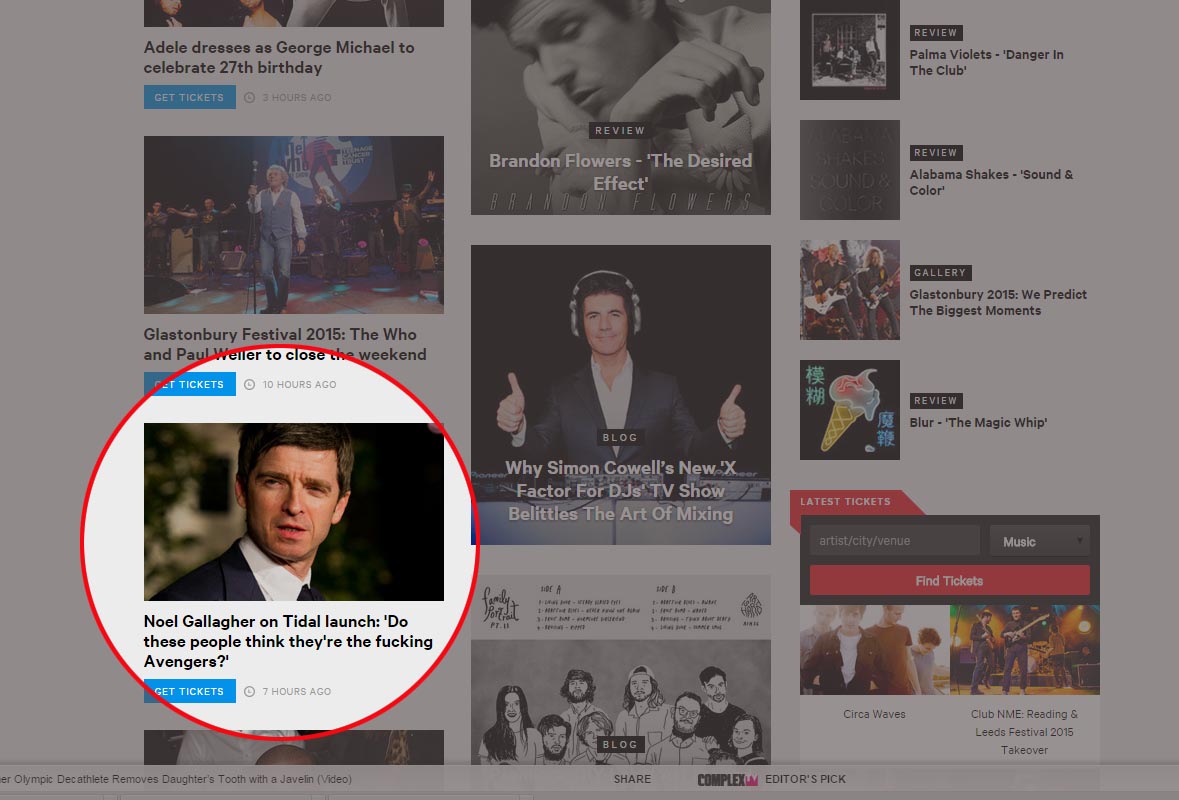Viewport: 1179px width, 800px height.
Task: Open Editor's Pick in the bottom bar
Action: [805, 779]
